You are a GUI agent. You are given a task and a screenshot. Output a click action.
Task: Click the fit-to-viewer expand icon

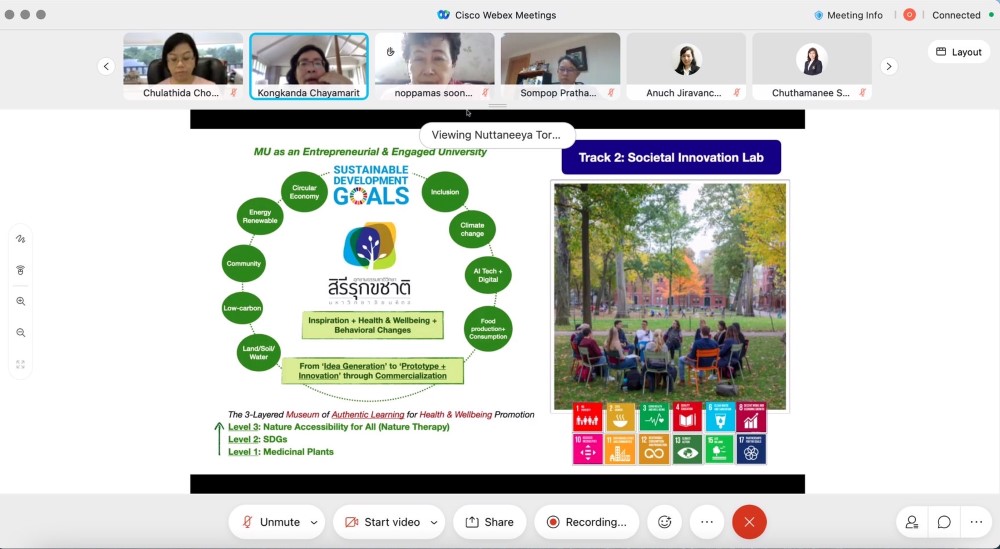point(20,364)
